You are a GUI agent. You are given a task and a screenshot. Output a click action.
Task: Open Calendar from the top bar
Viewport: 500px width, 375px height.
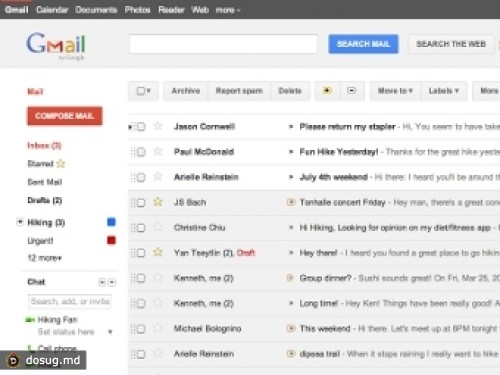[x=52, y=10]
